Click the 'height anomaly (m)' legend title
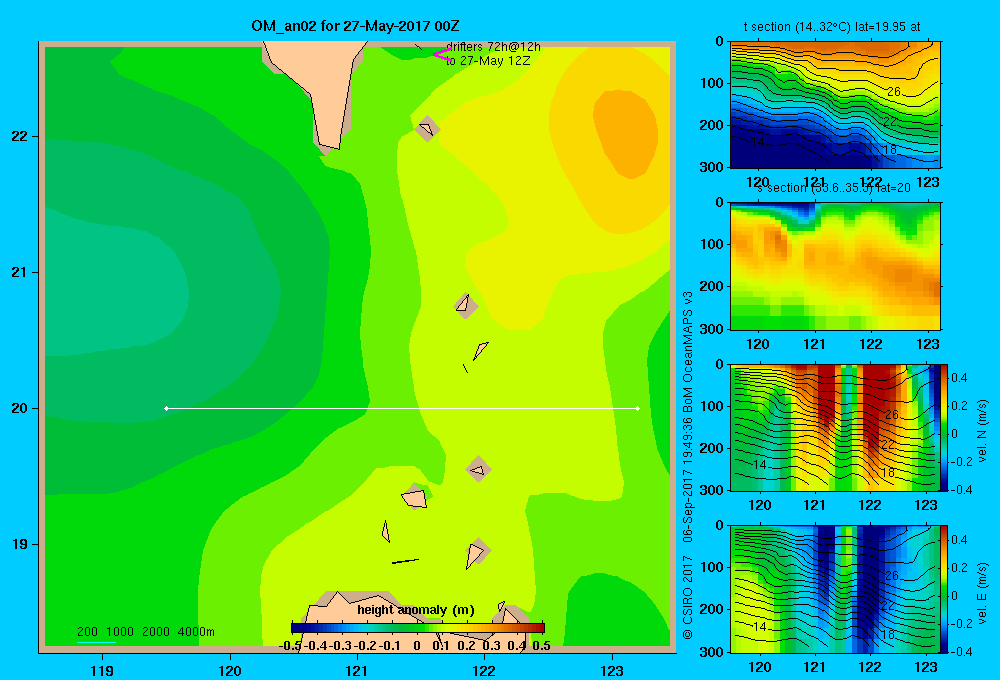This screenshot has height=680, width=1000. click(416, 610)
